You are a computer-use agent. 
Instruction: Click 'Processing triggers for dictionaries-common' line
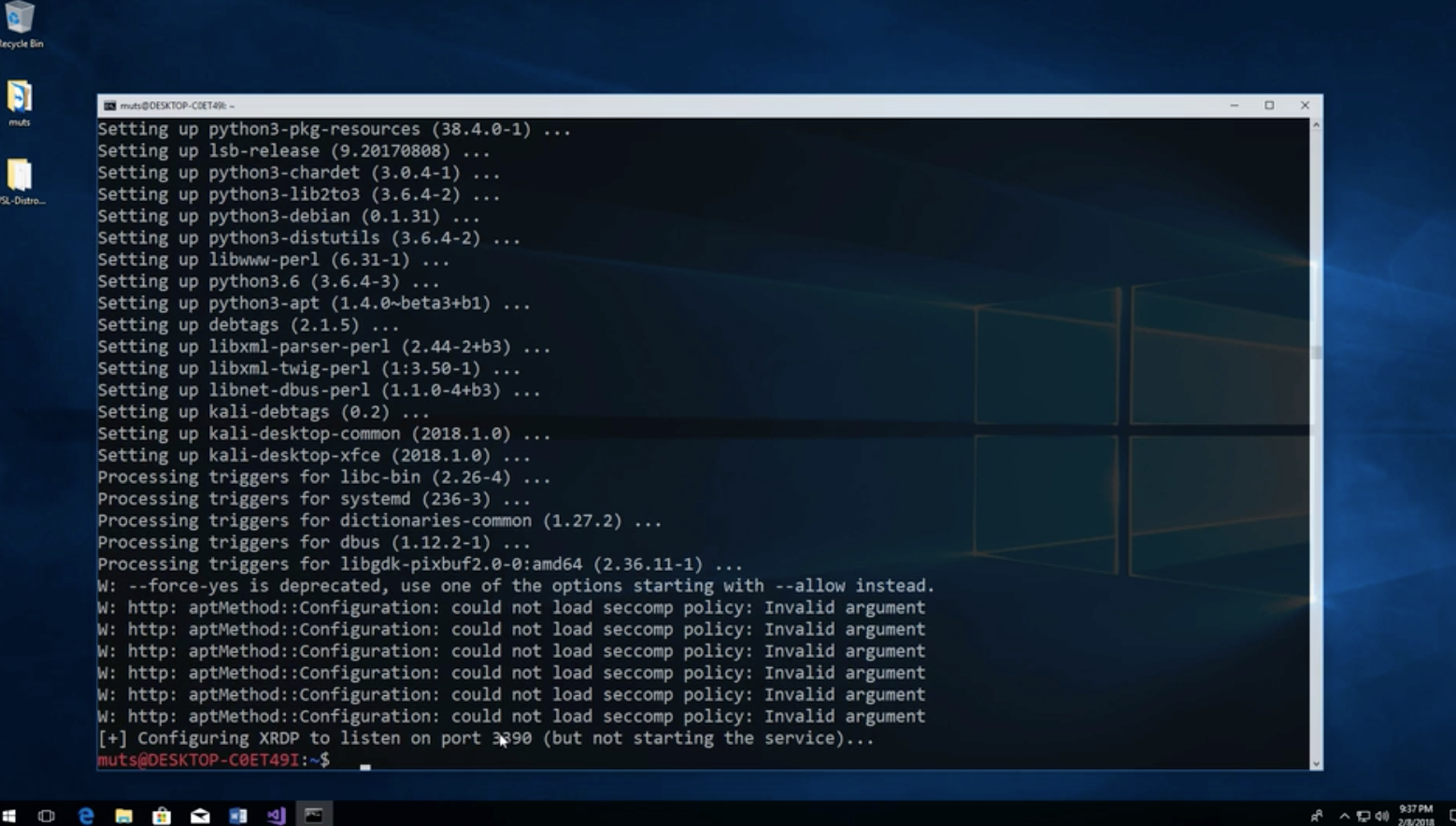(379, 520)
